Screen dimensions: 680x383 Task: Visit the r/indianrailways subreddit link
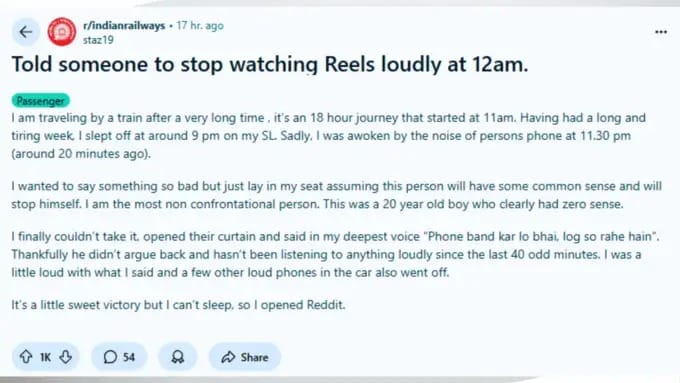coord(124,26)
